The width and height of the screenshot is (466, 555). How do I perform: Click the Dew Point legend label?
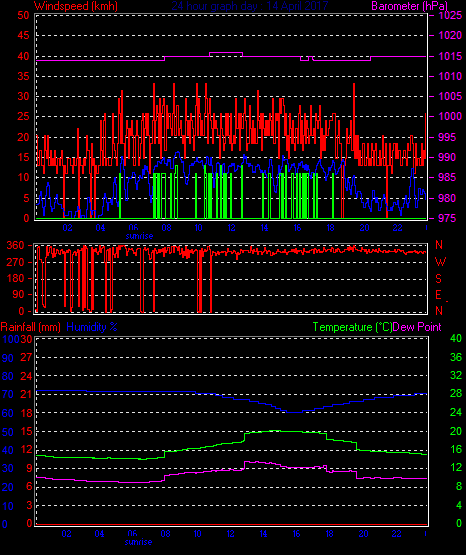tap(417, 327)
